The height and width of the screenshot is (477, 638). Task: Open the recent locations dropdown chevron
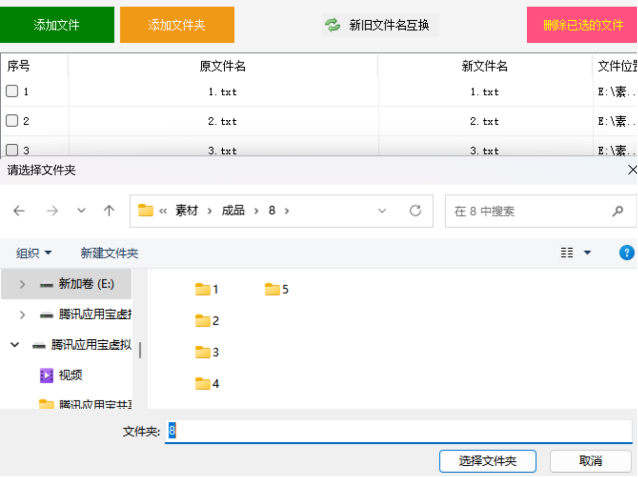pyautogui.click(x=81, y=211)
